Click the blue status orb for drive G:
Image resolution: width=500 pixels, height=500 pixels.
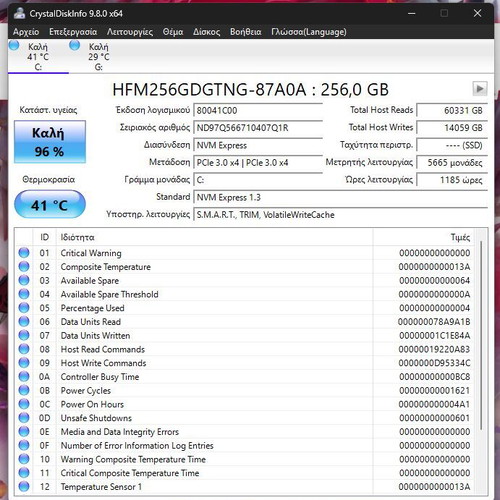pyautogui.click(x=75, y=45)
